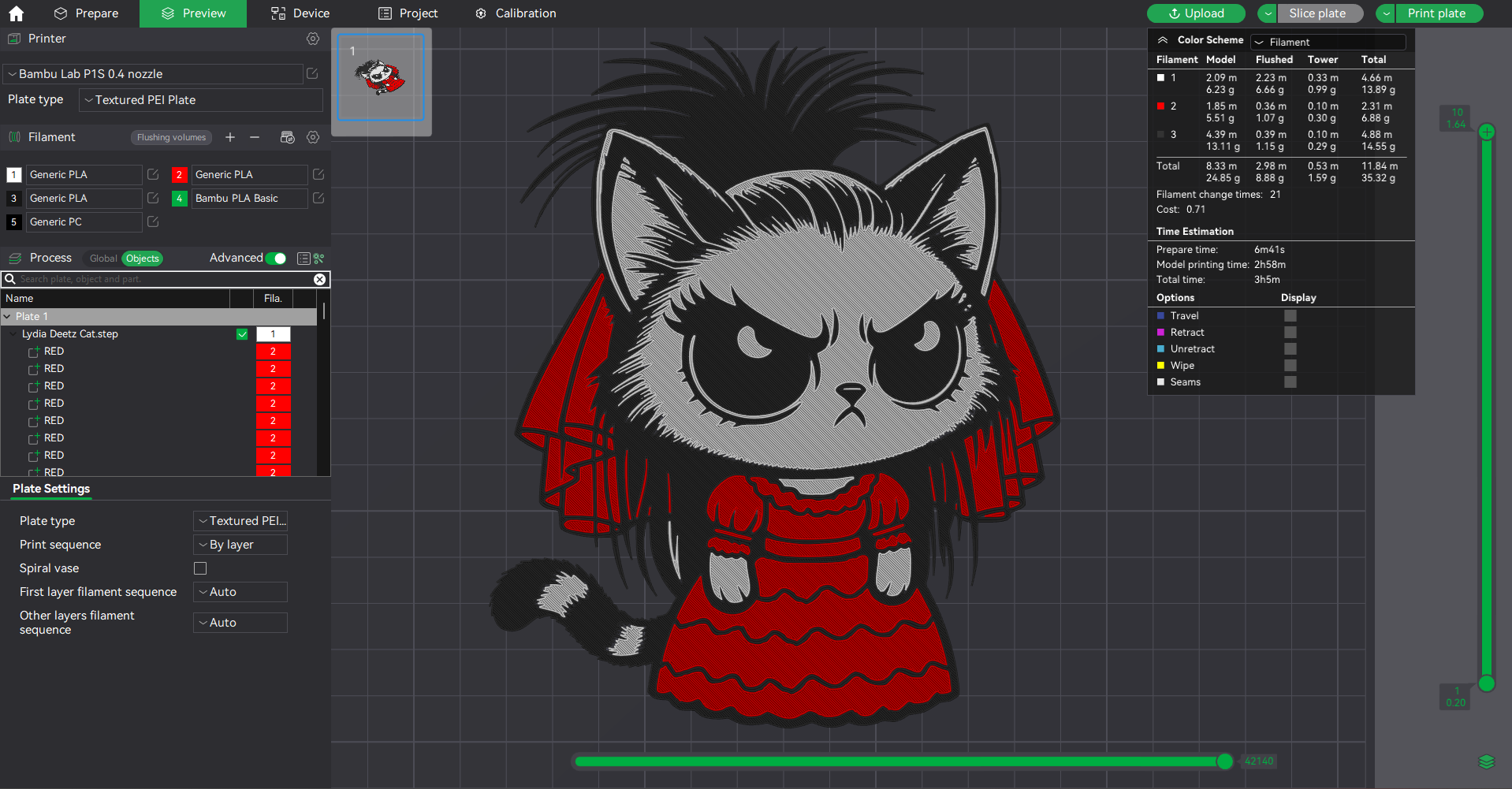
Task: Show Unretract points in display options
Action: coord(1290,348)
